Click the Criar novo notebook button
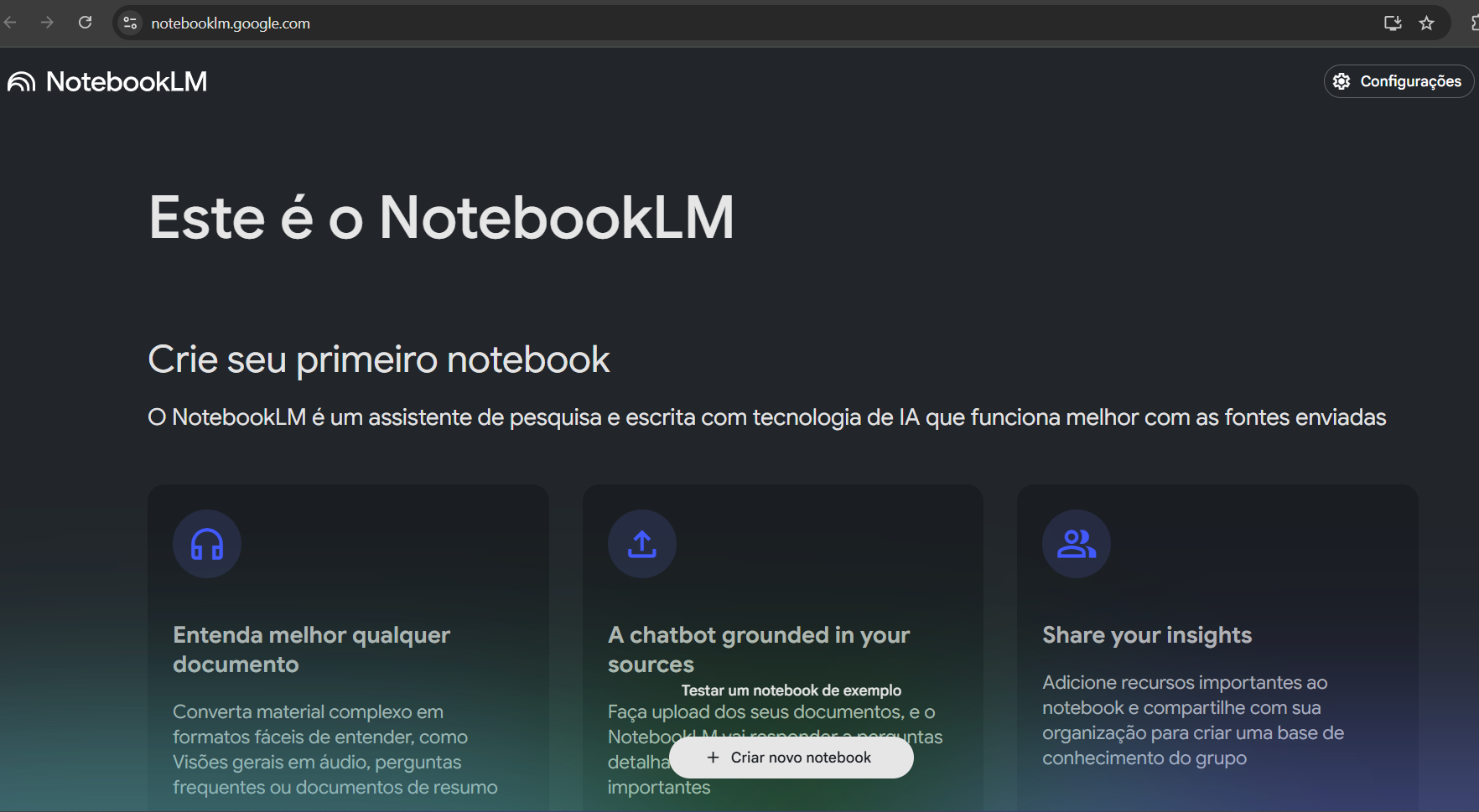 791,757
